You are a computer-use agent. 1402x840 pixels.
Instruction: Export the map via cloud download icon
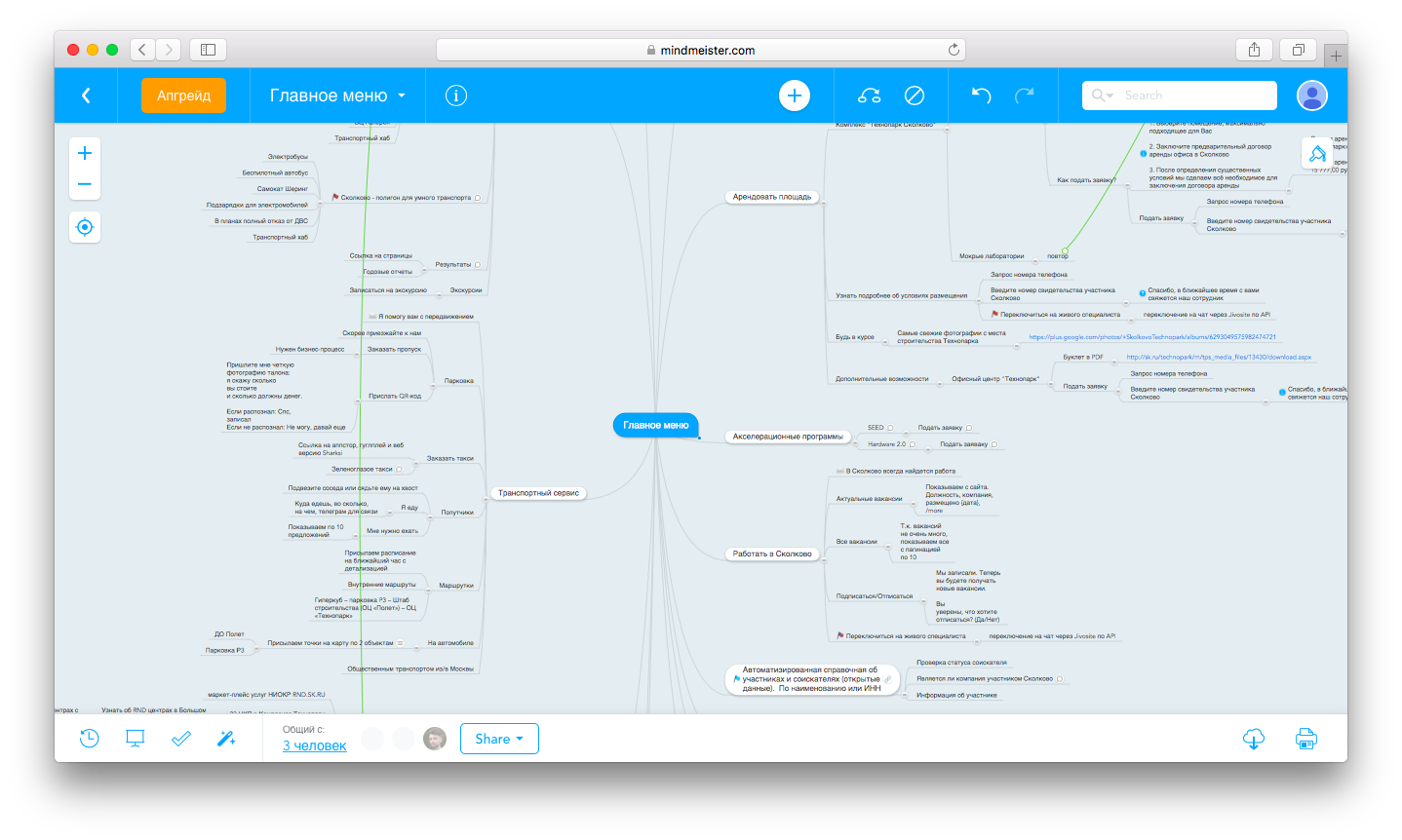1255,739
